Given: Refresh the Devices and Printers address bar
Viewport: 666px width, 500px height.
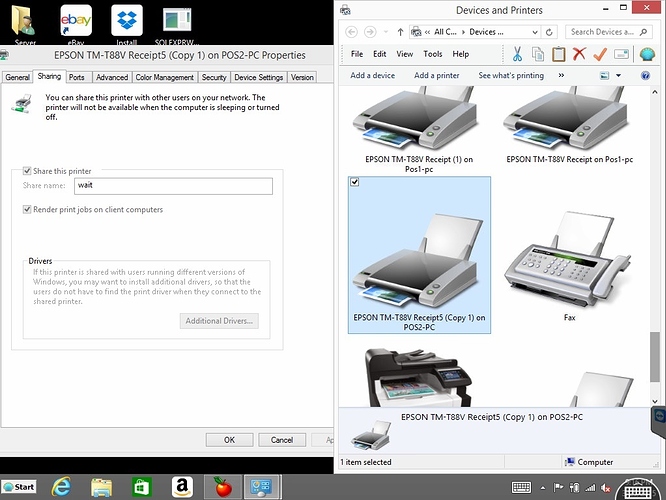Looking at the screenshot, I should coord(549,32).
